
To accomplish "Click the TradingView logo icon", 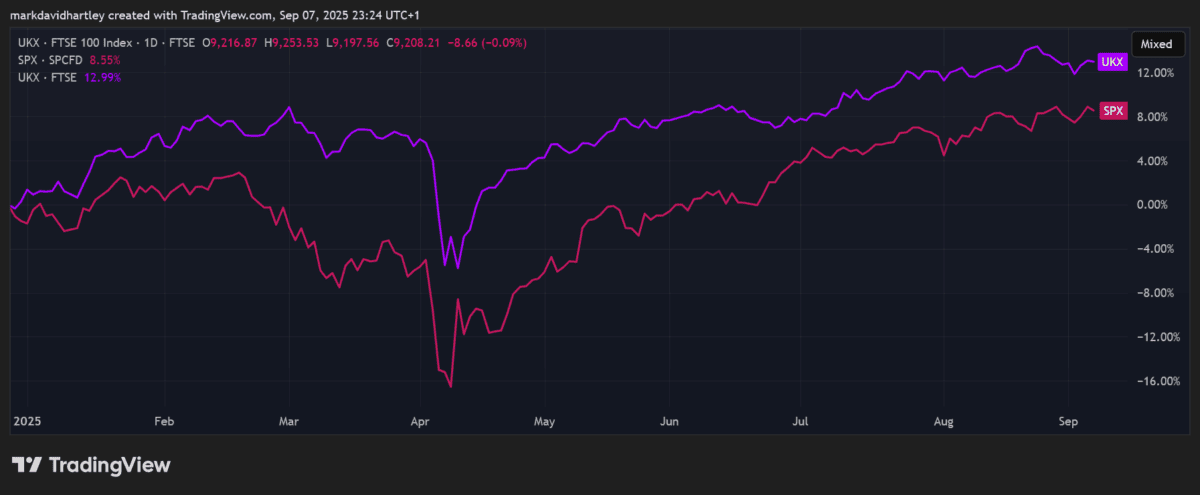I will (27, 465).
